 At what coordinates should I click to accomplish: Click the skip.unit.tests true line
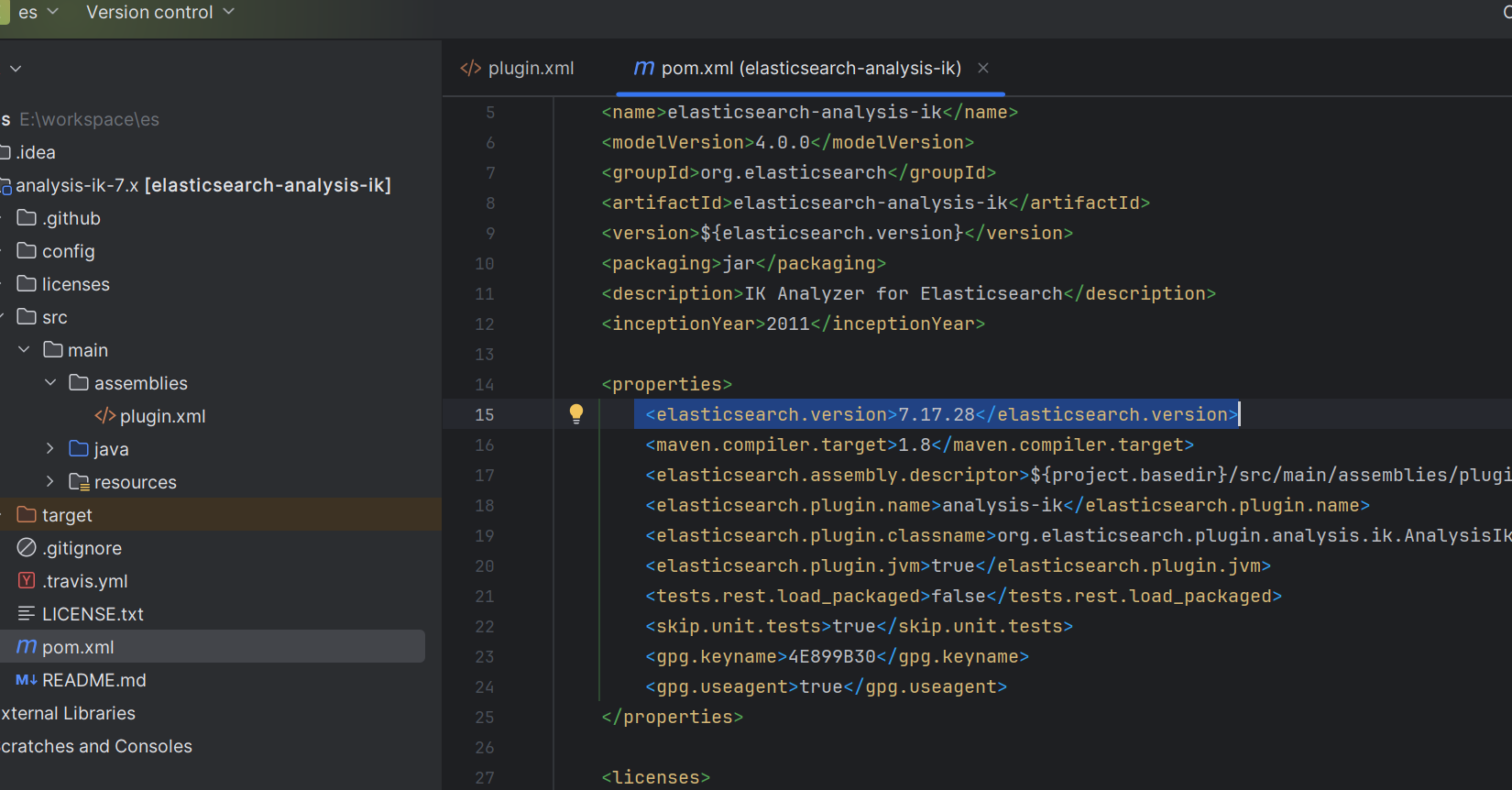click(859, 626)
